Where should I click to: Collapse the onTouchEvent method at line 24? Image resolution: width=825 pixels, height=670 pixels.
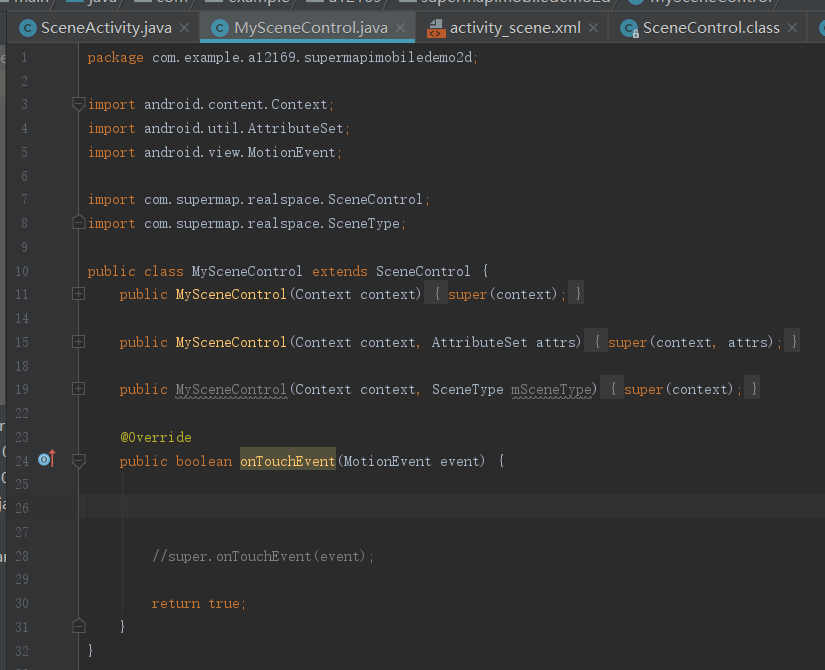click(x=78, y=461)
